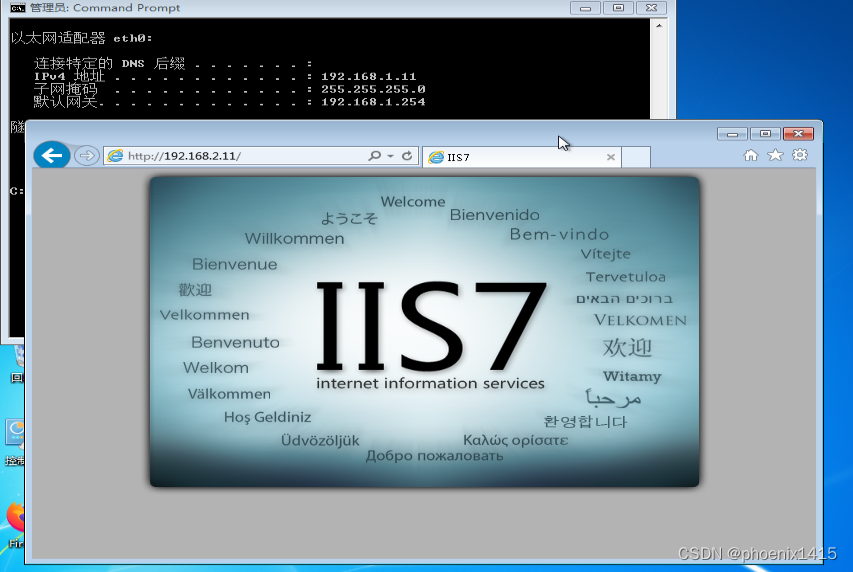The image size is (853, 572).
Task: Click the 'internet information services' caption
Action: 430,383
